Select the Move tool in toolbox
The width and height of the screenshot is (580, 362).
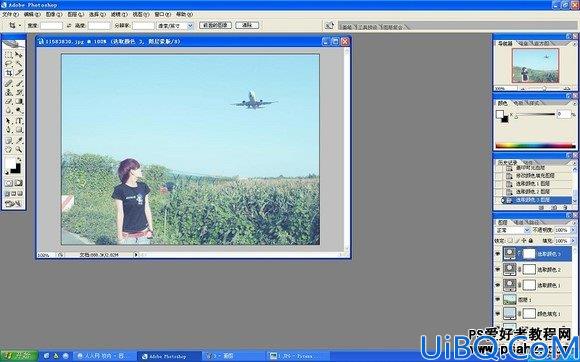pyautogui.click(x=19, y=55)
